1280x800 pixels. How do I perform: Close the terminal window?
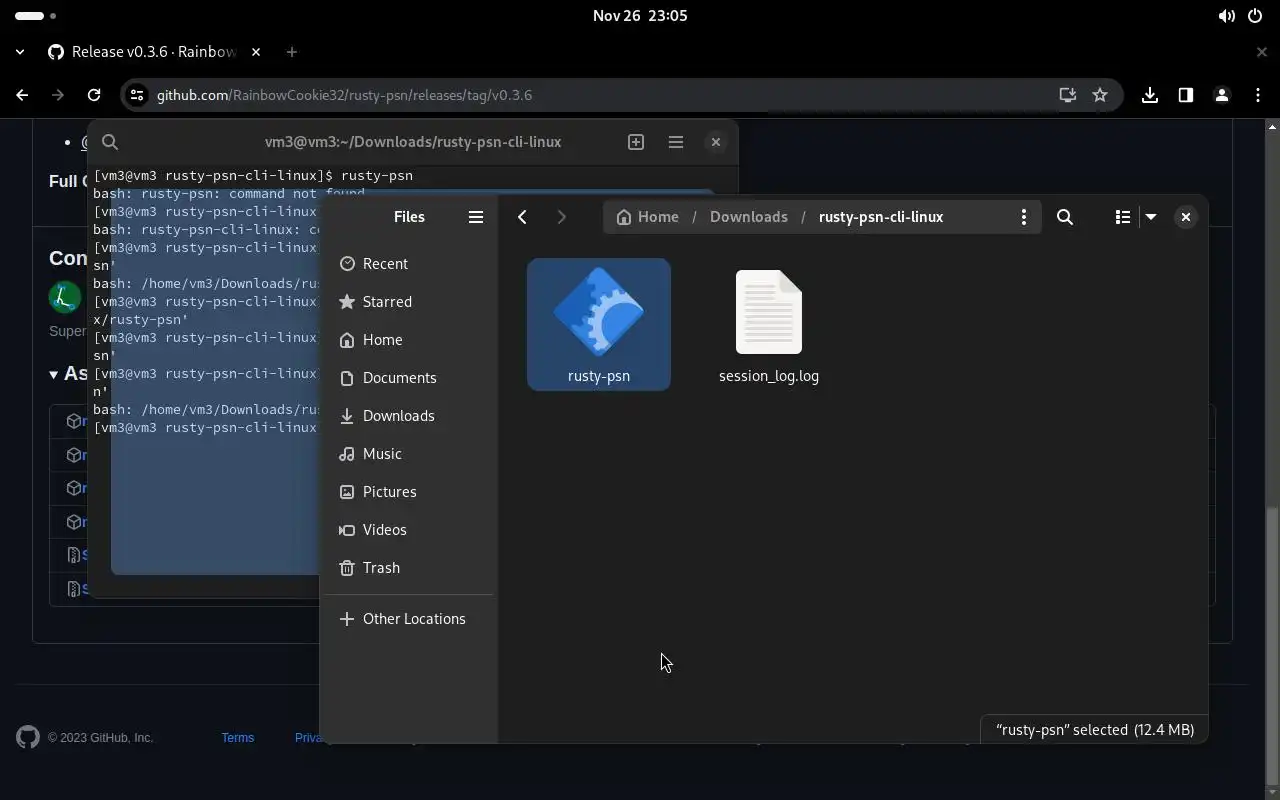tap(716, 142)
